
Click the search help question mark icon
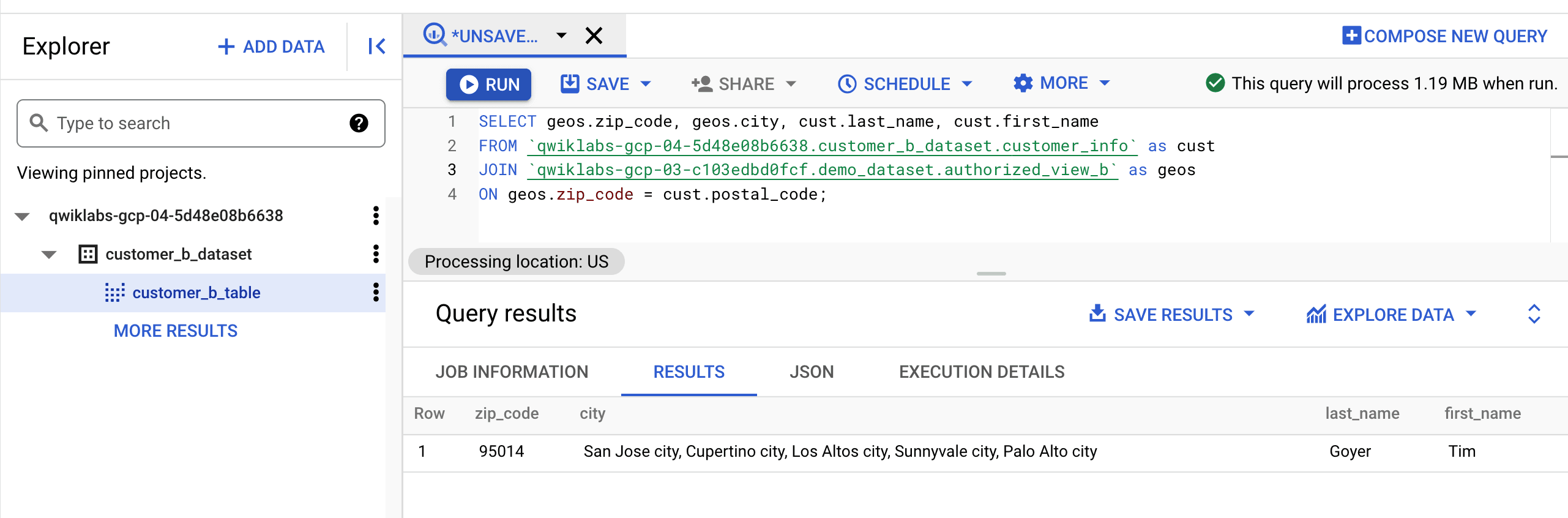359,123
